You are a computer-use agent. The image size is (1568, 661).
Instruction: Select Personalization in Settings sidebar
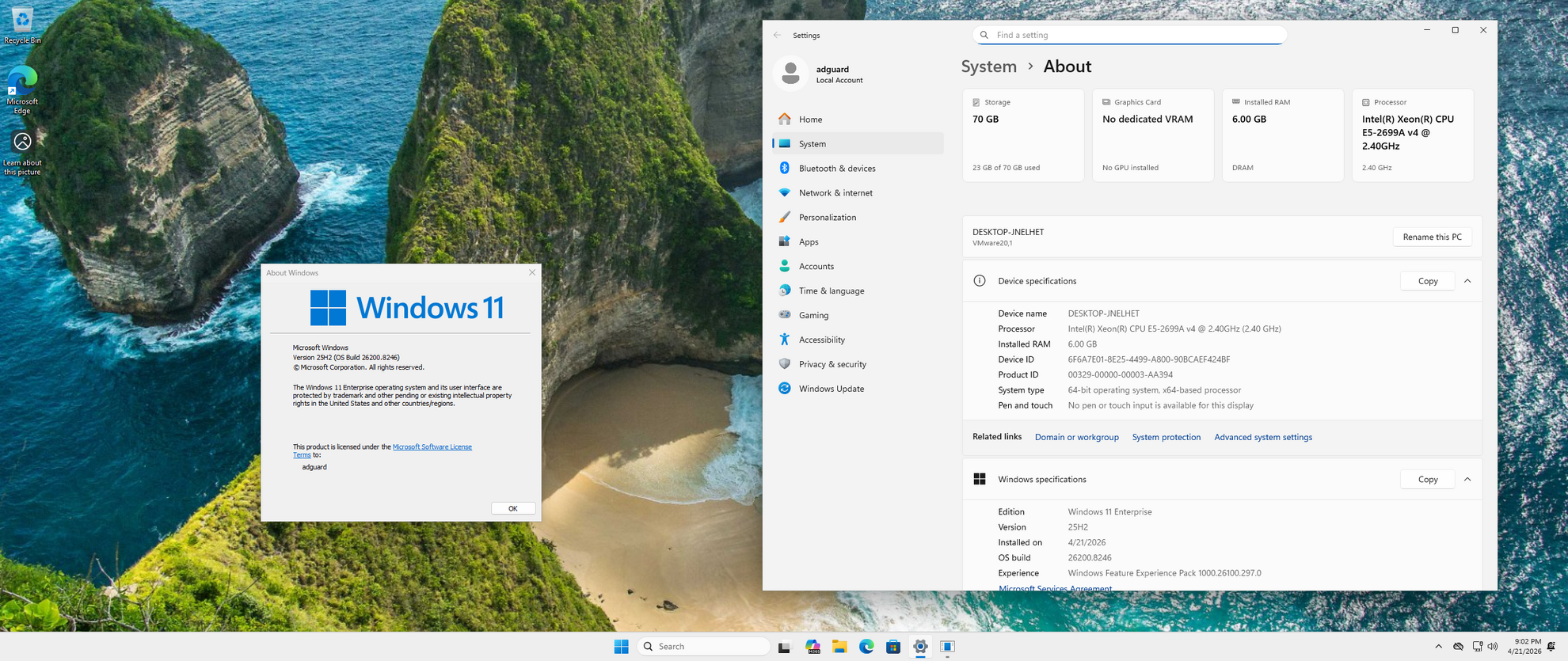(827, 218)
